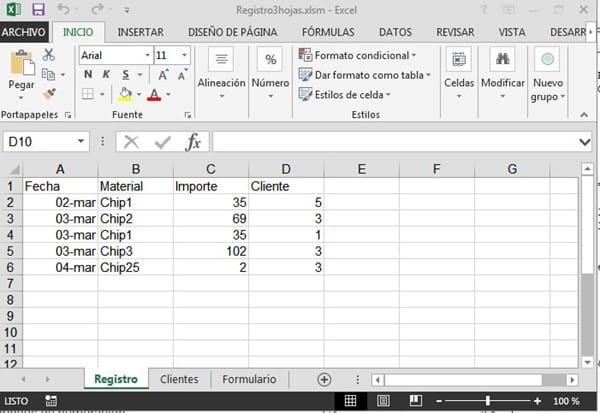Open Dar formato como tabla menu
This screenshot has height=413, width=600.
365,75
